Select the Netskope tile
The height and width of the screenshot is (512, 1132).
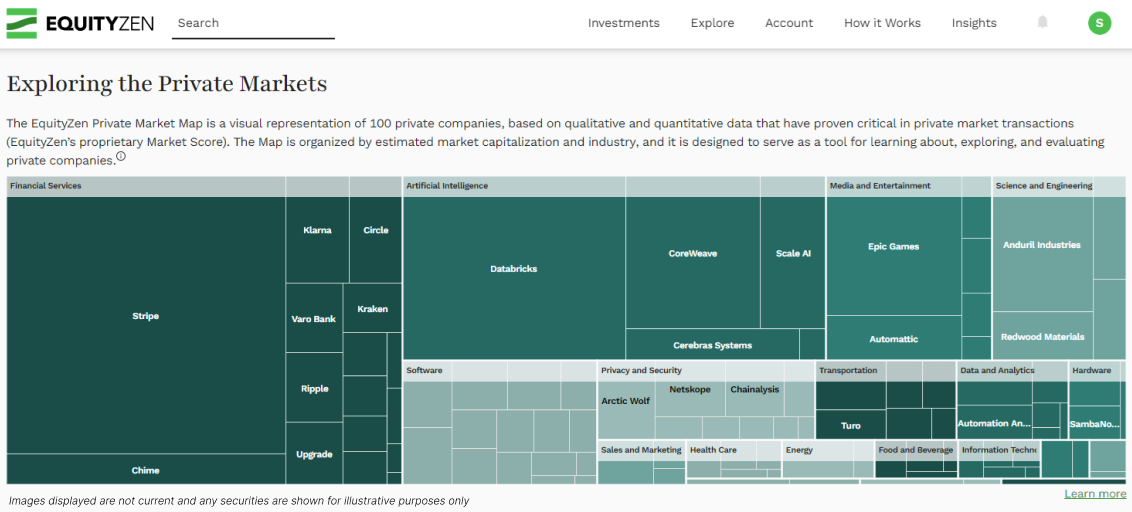pyautogui.click(x=689, y=399)
